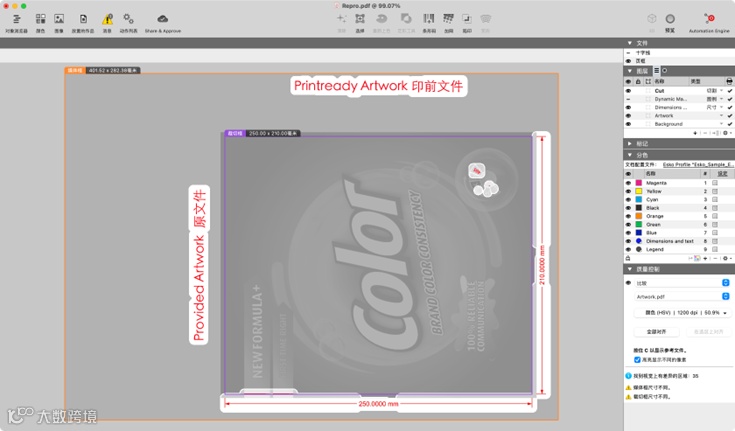This screenshot has width=735, height=431.
Task: Collapse the 文件 (File) panel section
Action: 630,43
